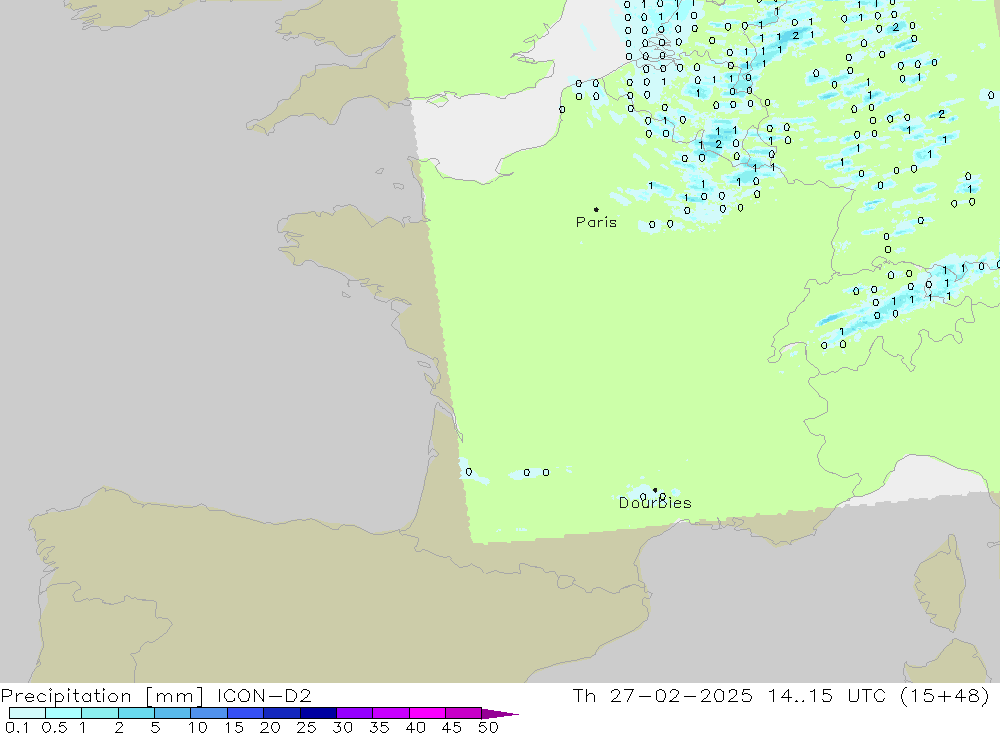Screen dimensions: 1000x733
Task: Pick the 15–20 mm blue legend swatch
Action: point(246,713)
